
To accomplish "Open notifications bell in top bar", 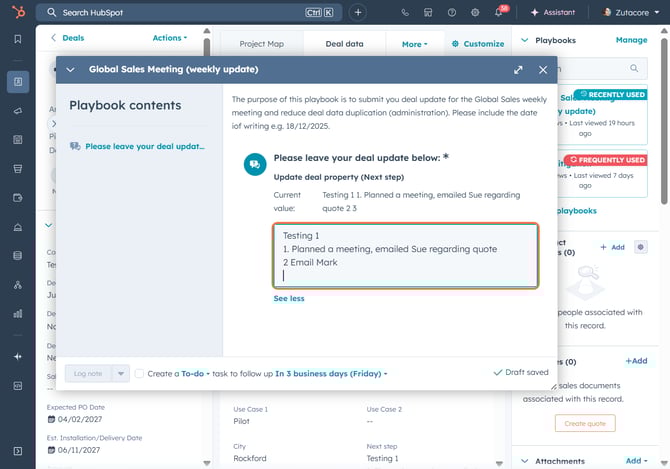I will coord(498,13).
